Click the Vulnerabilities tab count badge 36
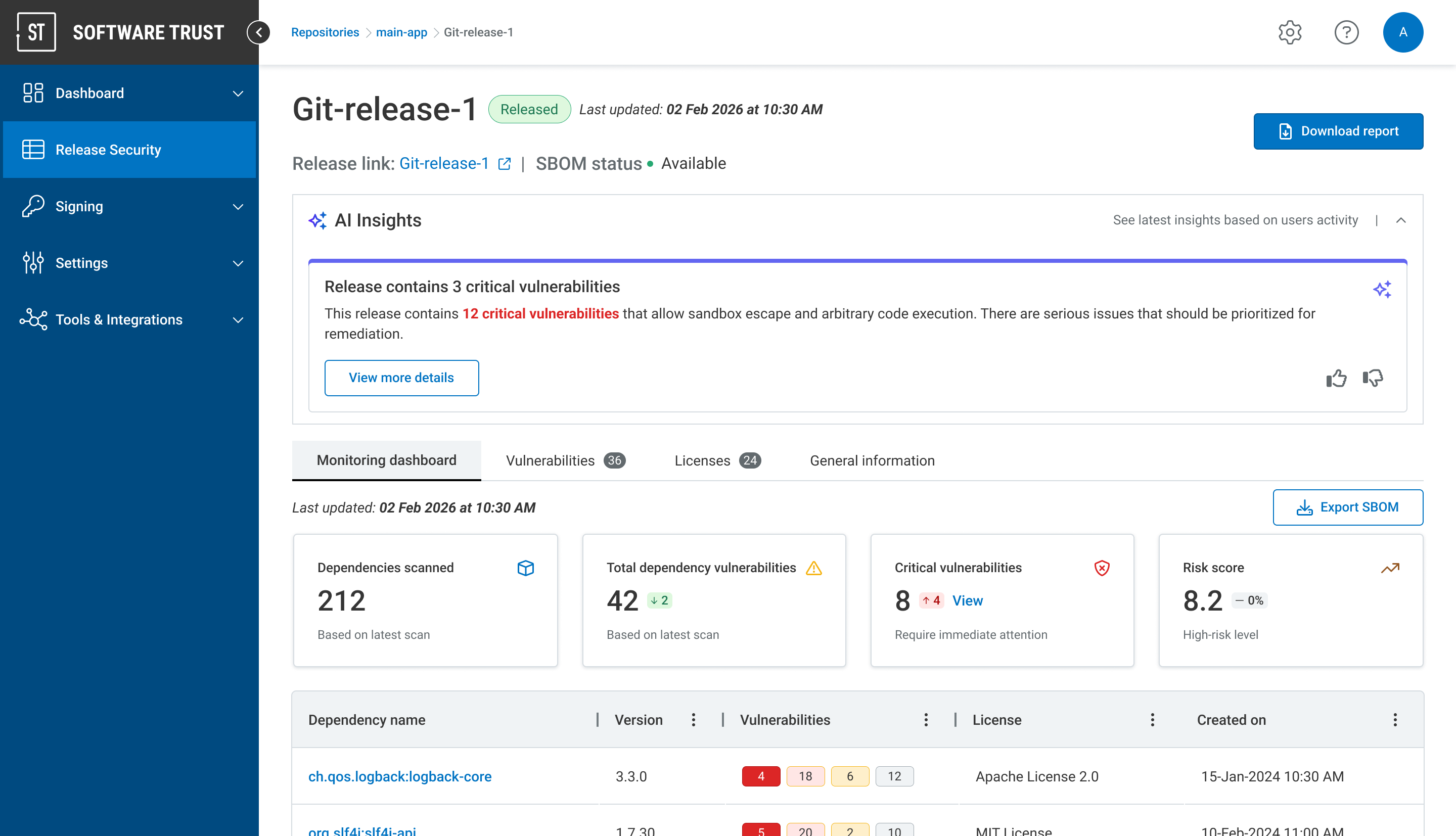This screenshot has width=1456, height=836. tap(614, 460)
